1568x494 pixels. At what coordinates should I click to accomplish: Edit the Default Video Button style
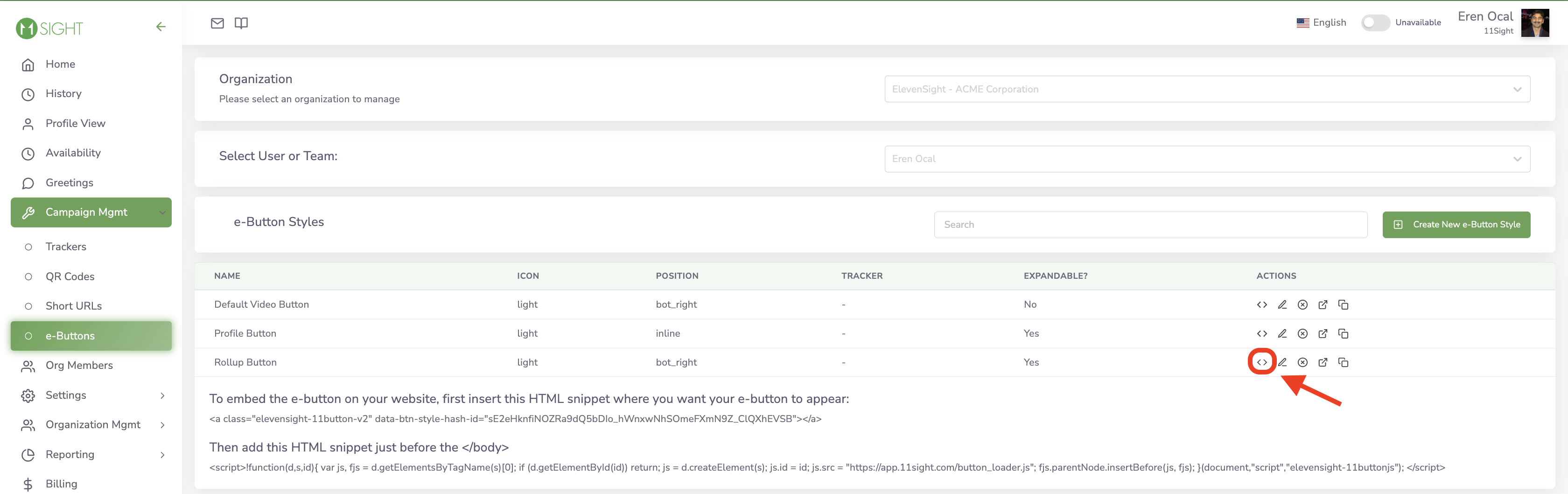coord(1282,304)
